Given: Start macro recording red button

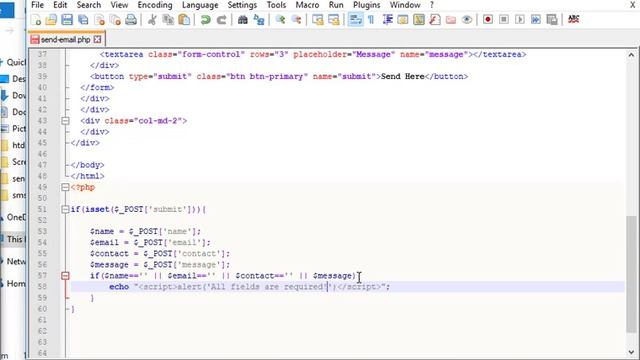Looking at the screenshot, I should click(488, 20).
